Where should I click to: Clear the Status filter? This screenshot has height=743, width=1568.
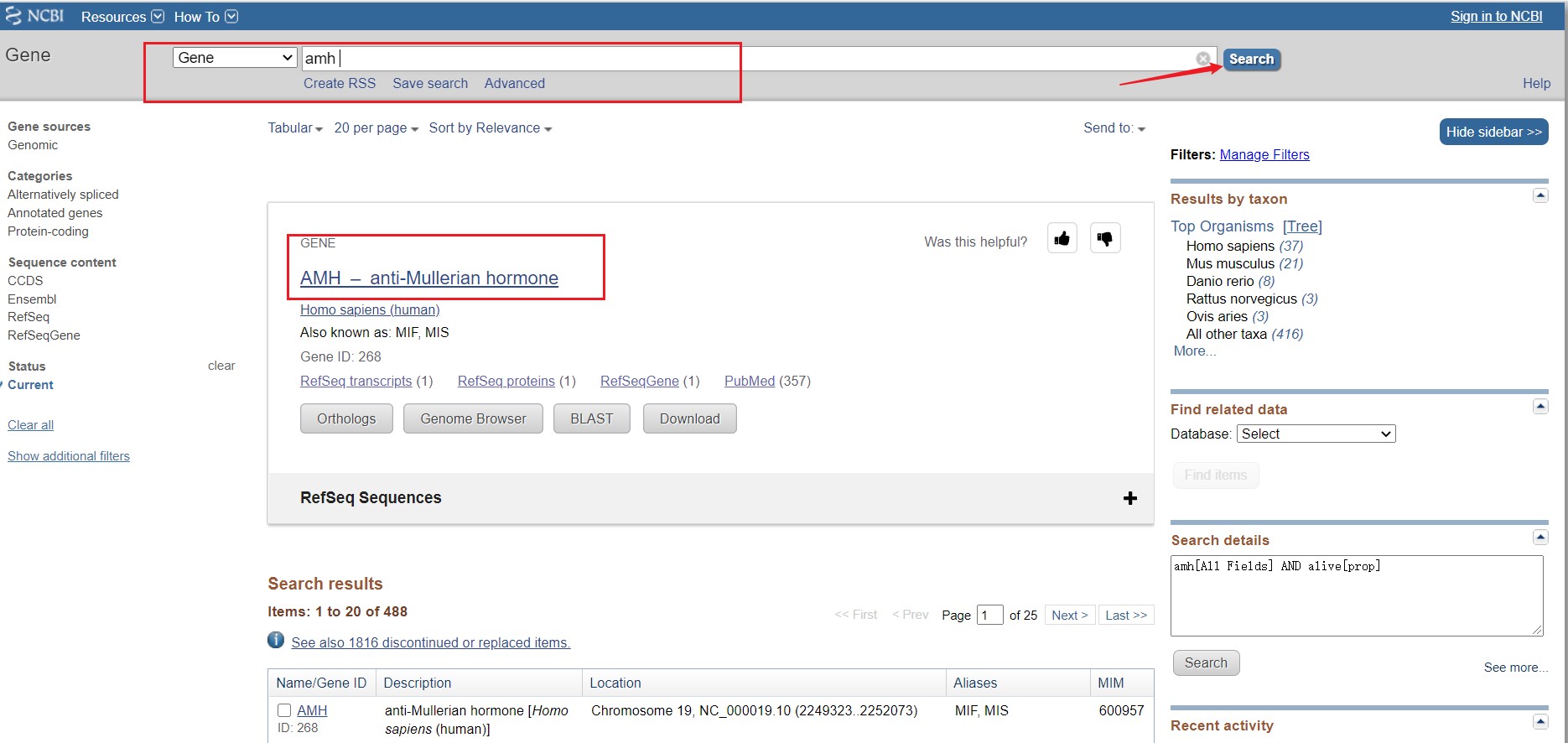[x=221, y=366]
